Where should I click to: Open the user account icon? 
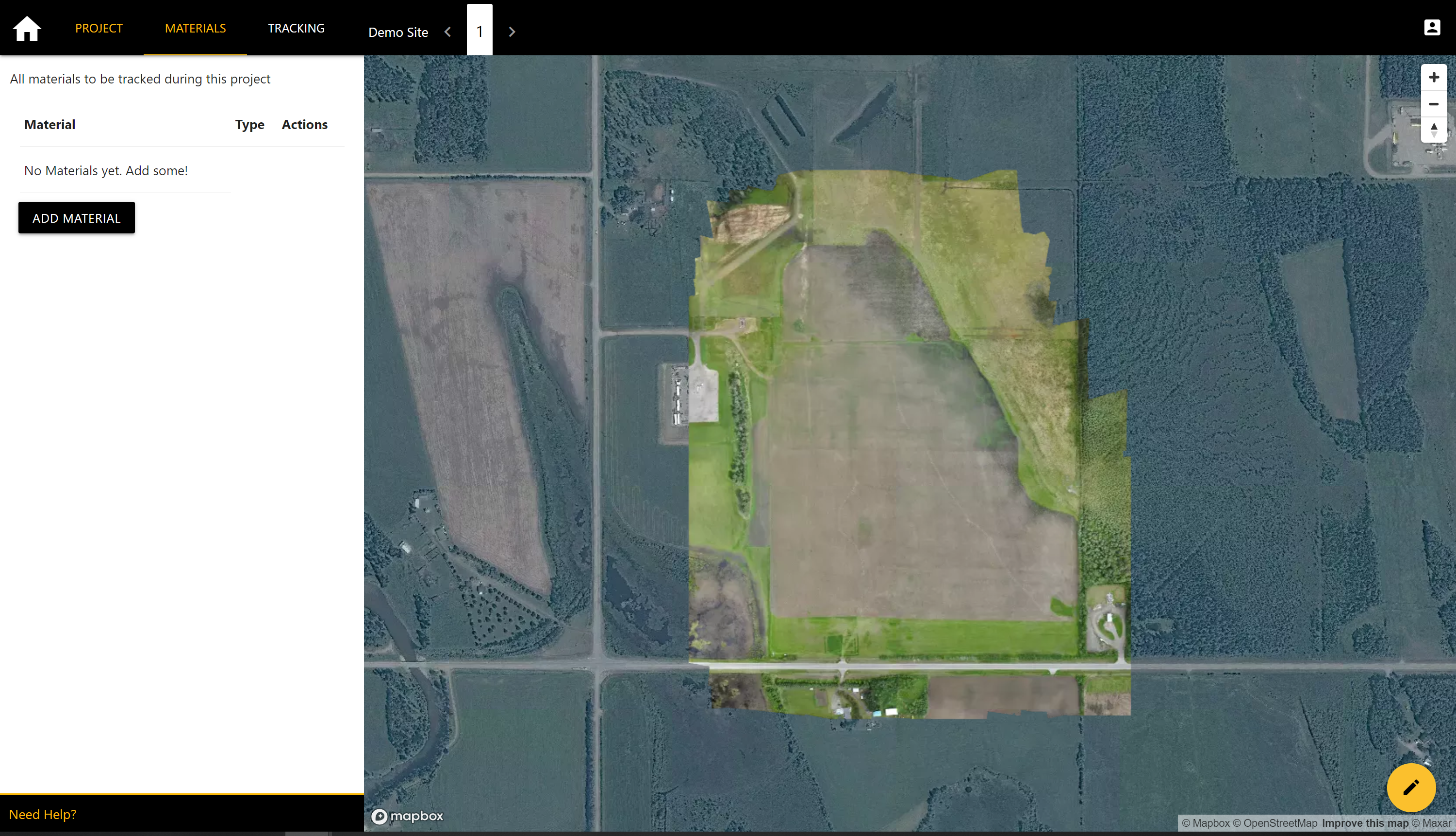pos(1432,28)
